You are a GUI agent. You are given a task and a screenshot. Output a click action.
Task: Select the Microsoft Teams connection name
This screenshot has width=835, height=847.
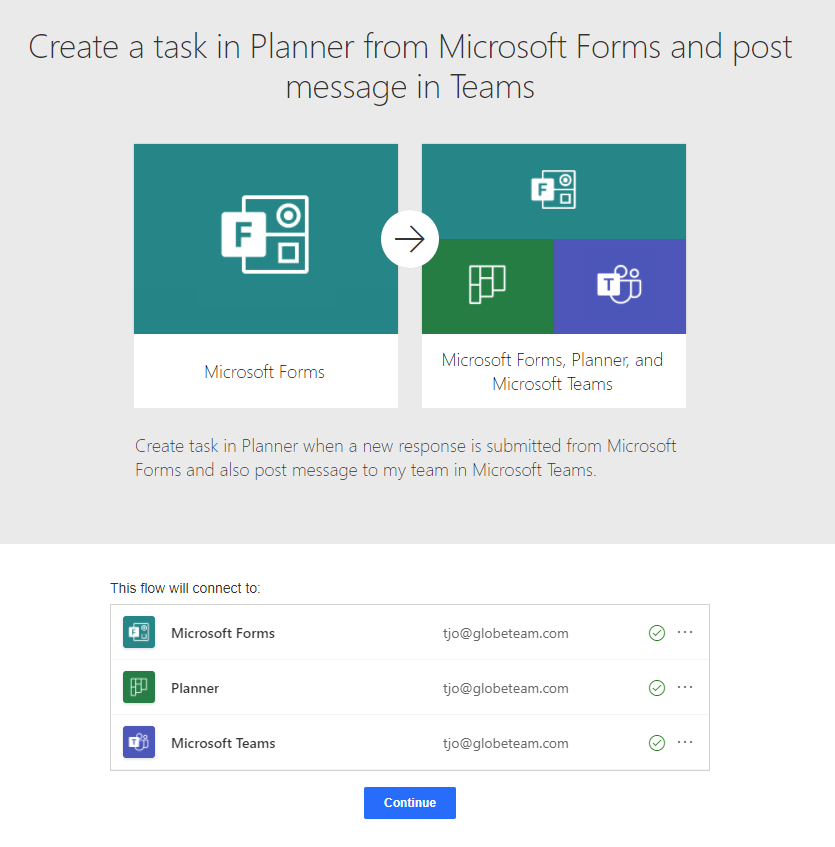click(223, 743)
